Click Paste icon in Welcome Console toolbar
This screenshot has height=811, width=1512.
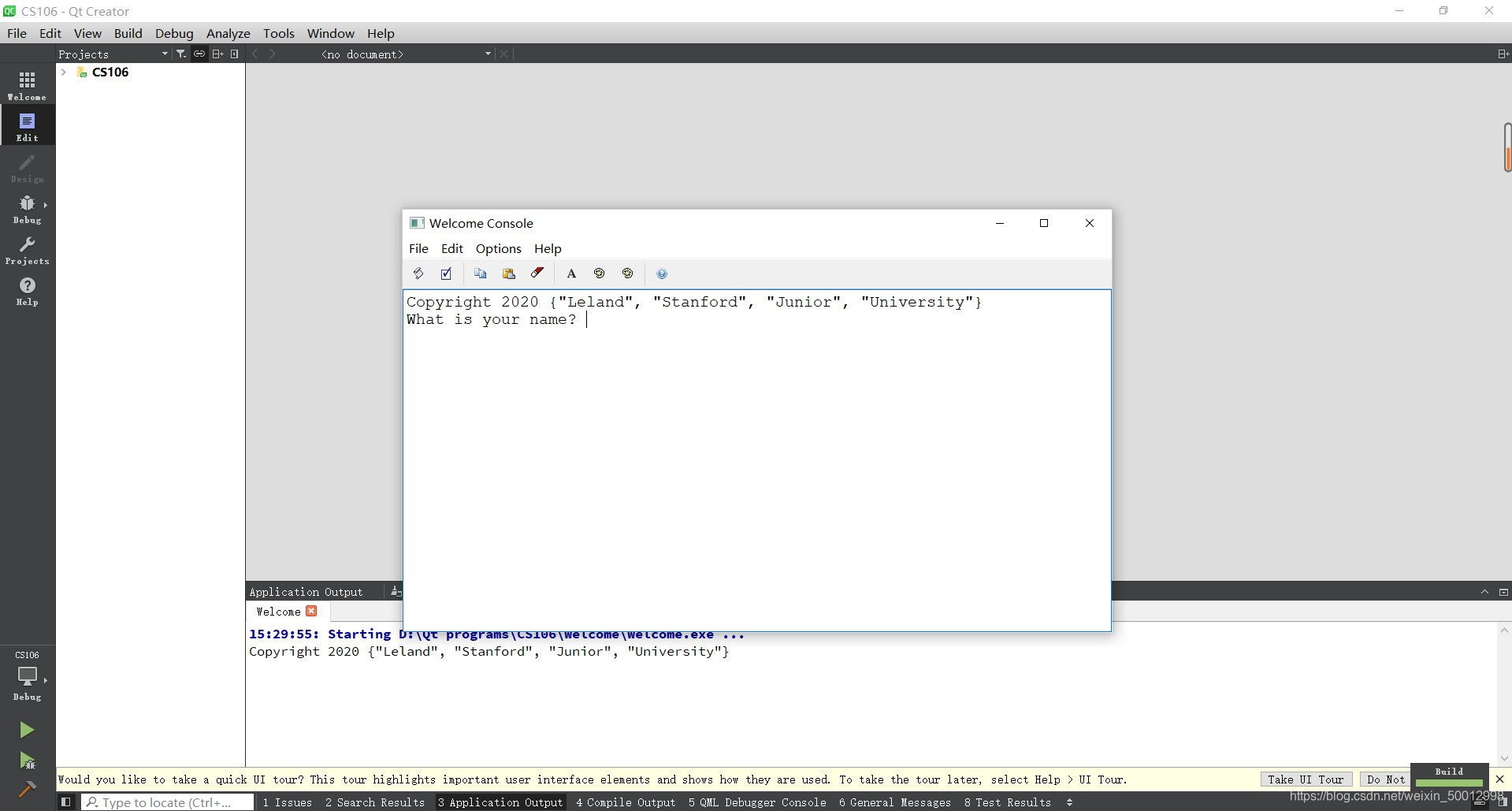[508, 273]
